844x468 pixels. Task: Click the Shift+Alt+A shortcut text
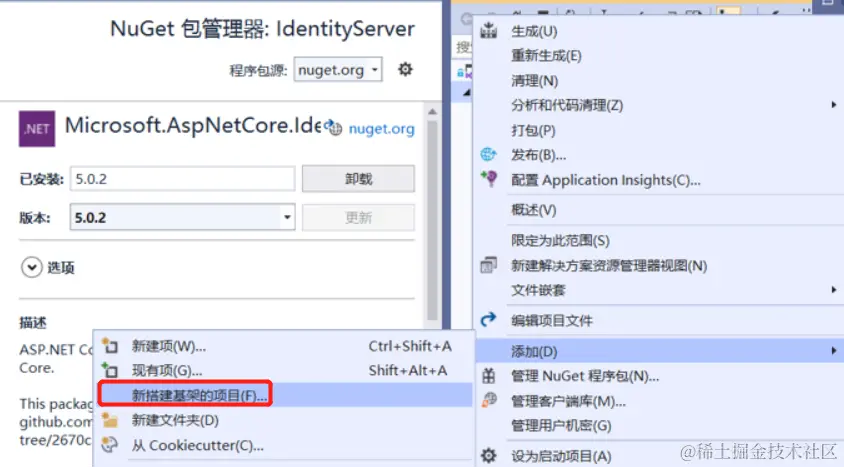[x=407, y=370]
